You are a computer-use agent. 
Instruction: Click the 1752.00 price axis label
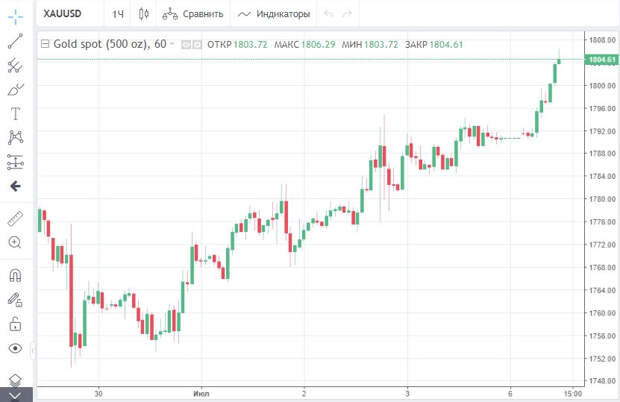tap(602, 359)
